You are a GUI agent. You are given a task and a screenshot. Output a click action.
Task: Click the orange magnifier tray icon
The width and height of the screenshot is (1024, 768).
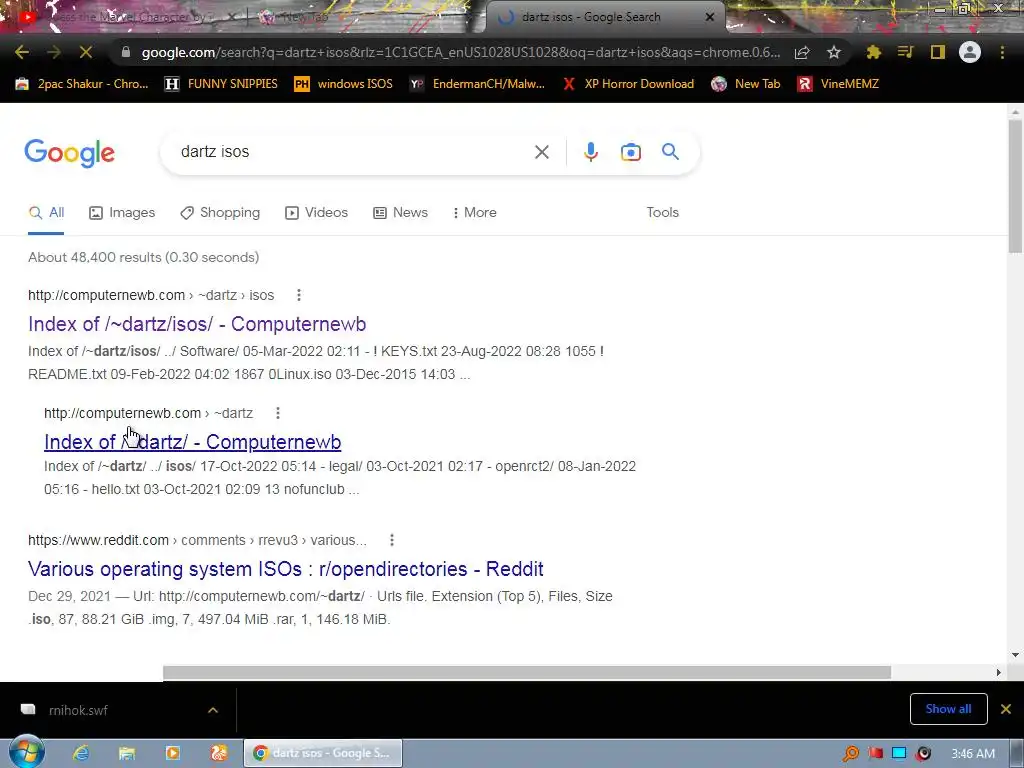850,754
